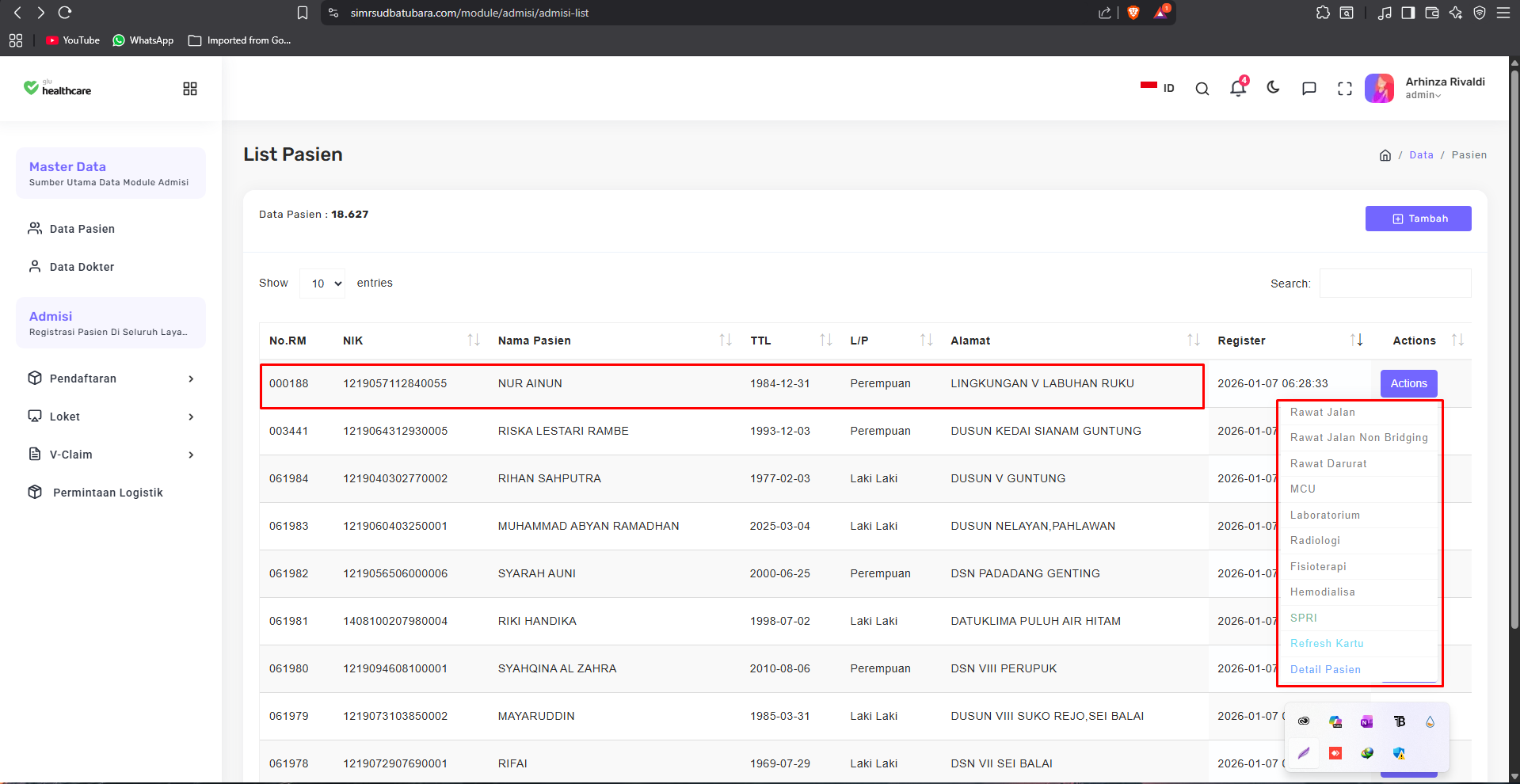Open browser extensions puzzle icon
Viewport: 1520px width, 784px height.
click(1323, 13)
